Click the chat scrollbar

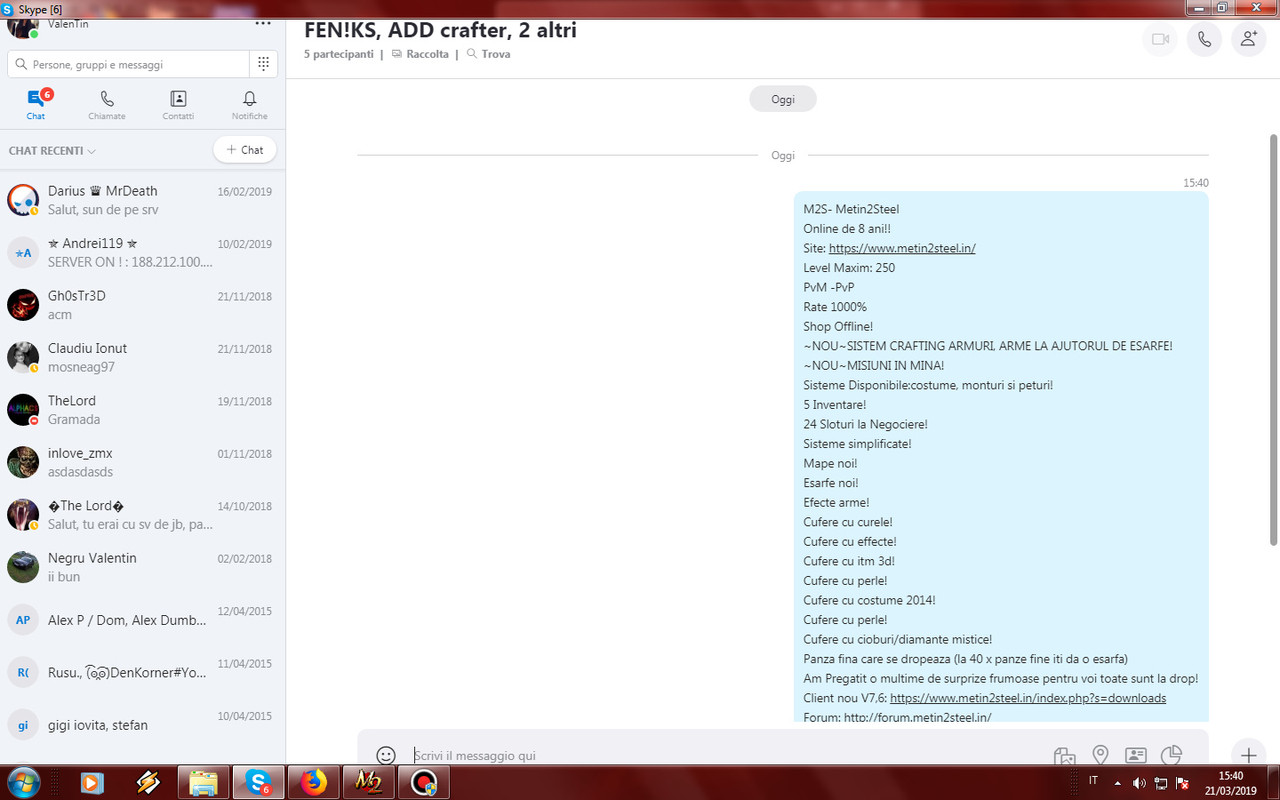point(1273,340)
